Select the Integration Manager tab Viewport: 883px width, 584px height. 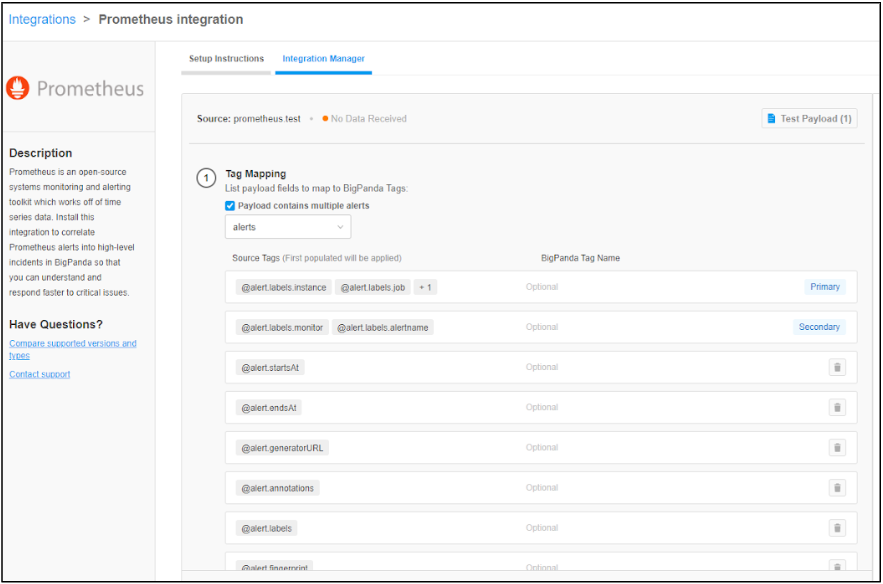[x=323, y=59]
